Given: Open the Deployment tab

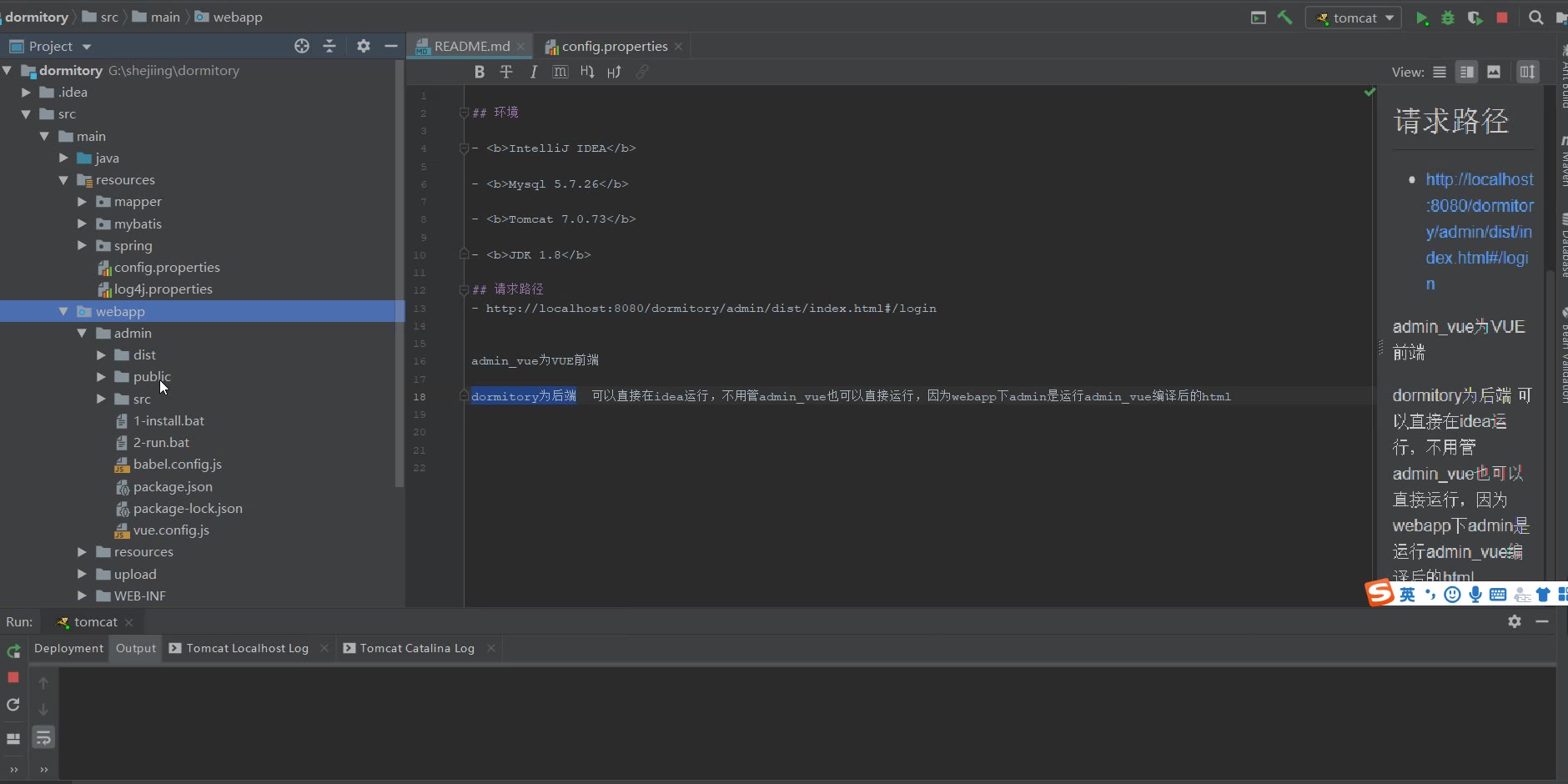Looking at the screenshot, I should tap(68, 648).
